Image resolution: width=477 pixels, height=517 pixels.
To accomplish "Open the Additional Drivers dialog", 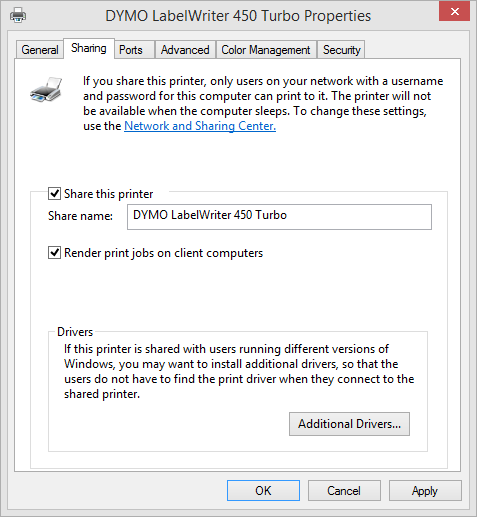I will click(349, 424).
